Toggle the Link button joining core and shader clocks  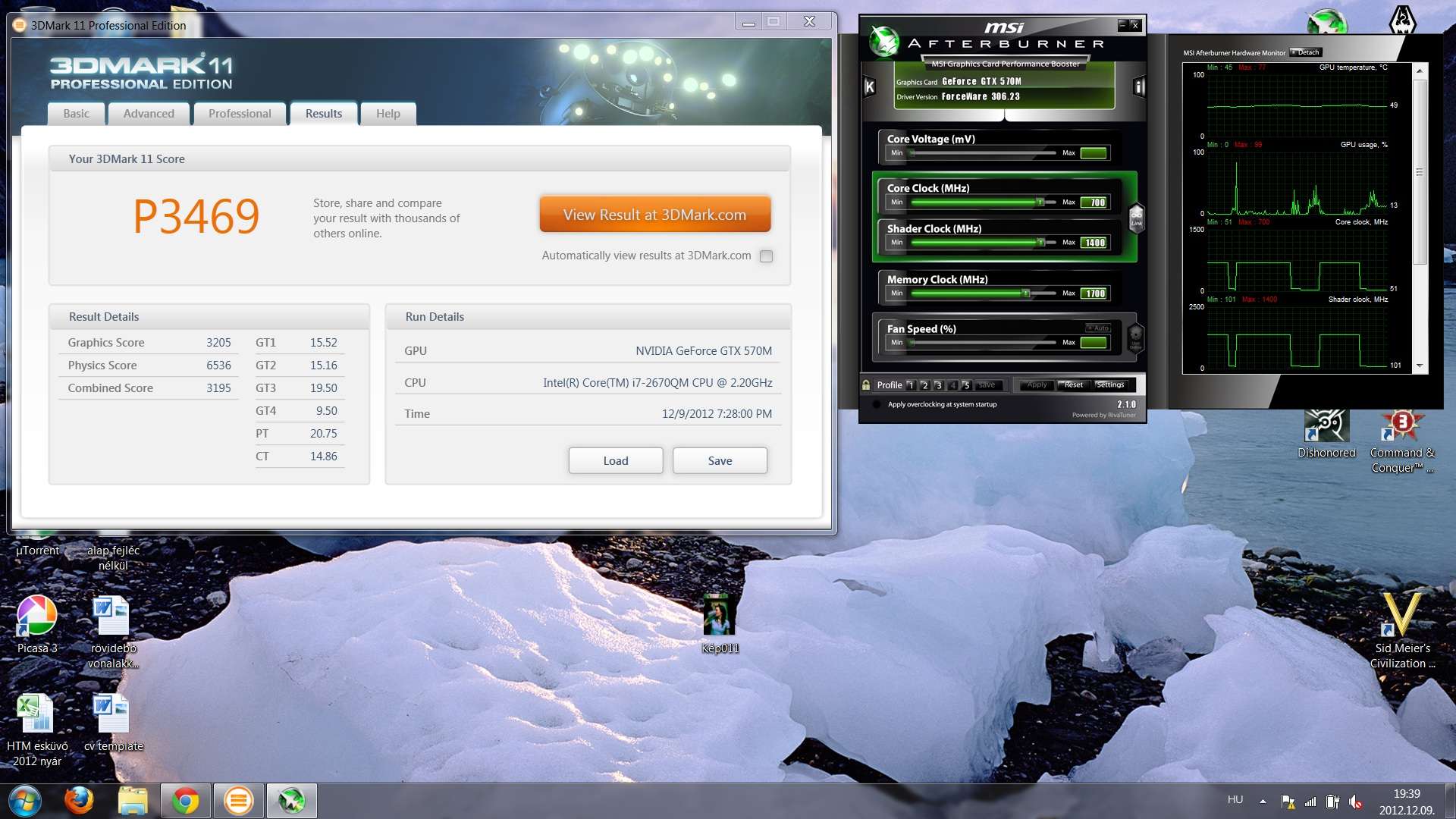click(x=1136, y=218)
